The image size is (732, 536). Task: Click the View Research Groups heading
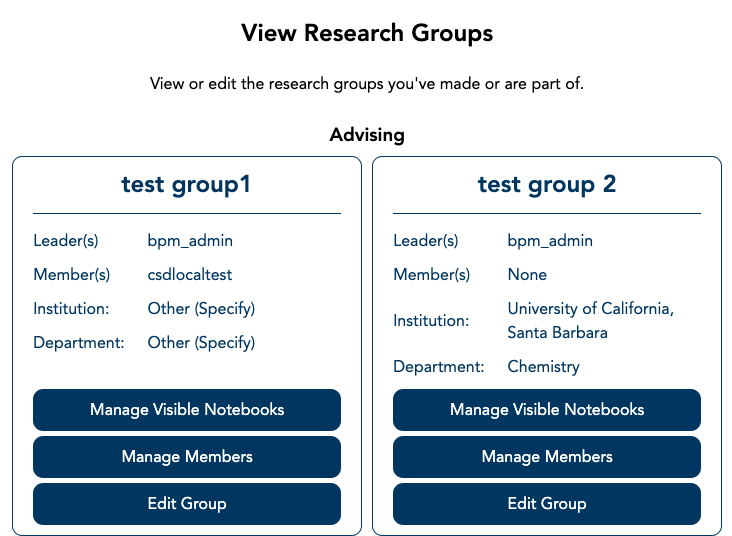tap(367, 33)
